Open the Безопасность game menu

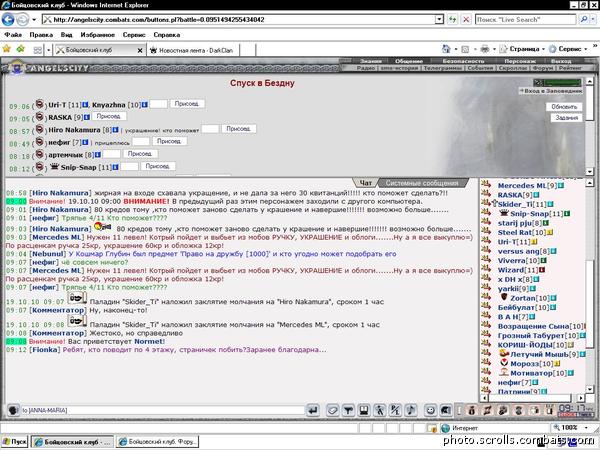click(463, 61)
